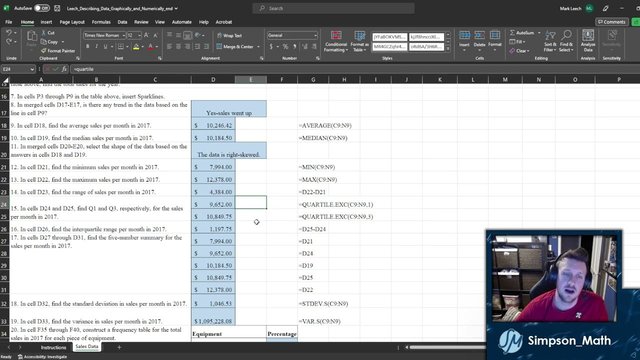The height and width of the screenshot is (360, 640).
Task: Click the decrease indent icon
Action: pos(198,47)
